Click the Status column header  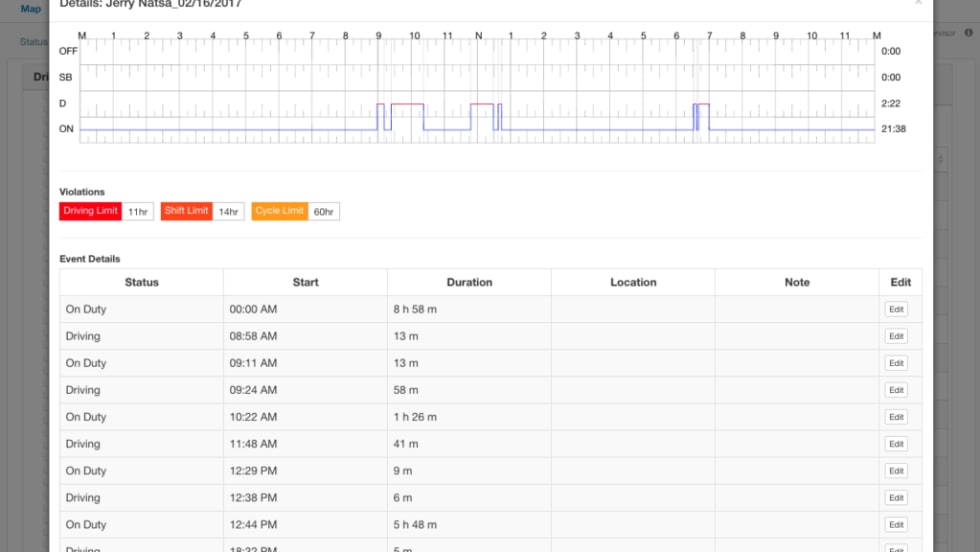pos(141,282)
